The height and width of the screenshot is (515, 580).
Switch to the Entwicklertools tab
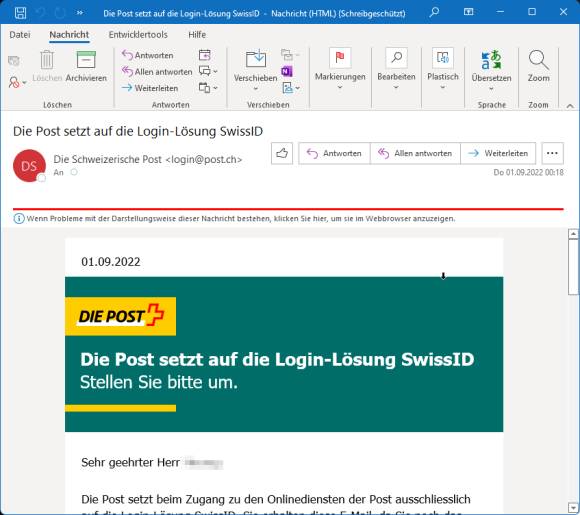click(138, 34)
